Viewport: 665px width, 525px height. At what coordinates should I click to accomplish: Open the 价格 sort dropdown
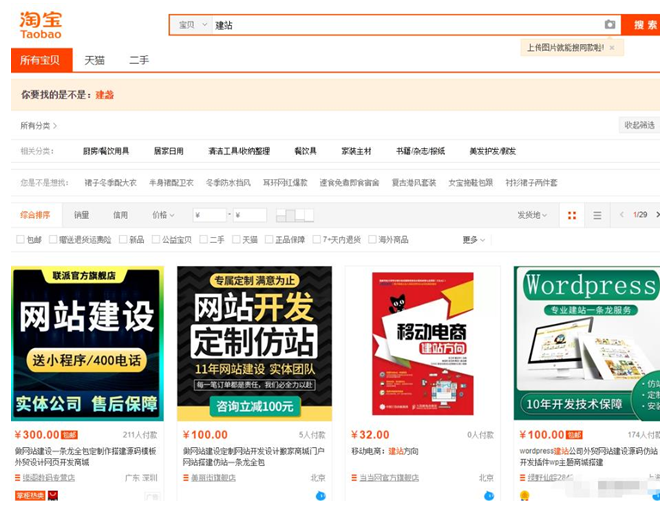point(163,215)
